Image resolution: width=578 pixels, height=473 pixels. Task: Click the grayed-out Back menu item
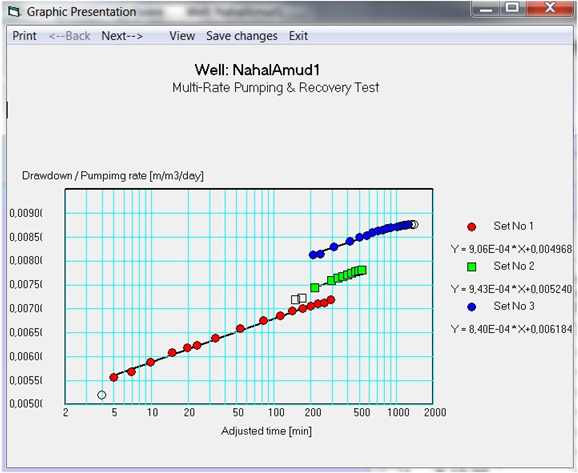point(69,36)
